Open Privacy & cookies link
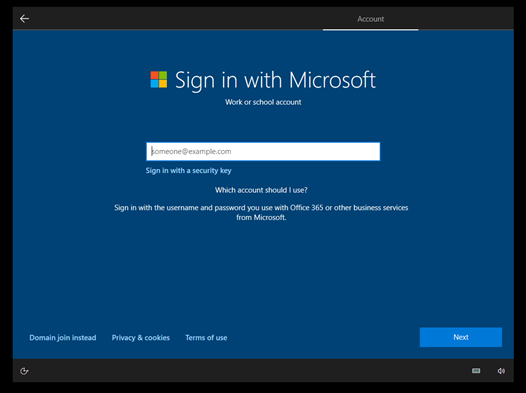 pos(141,338)
